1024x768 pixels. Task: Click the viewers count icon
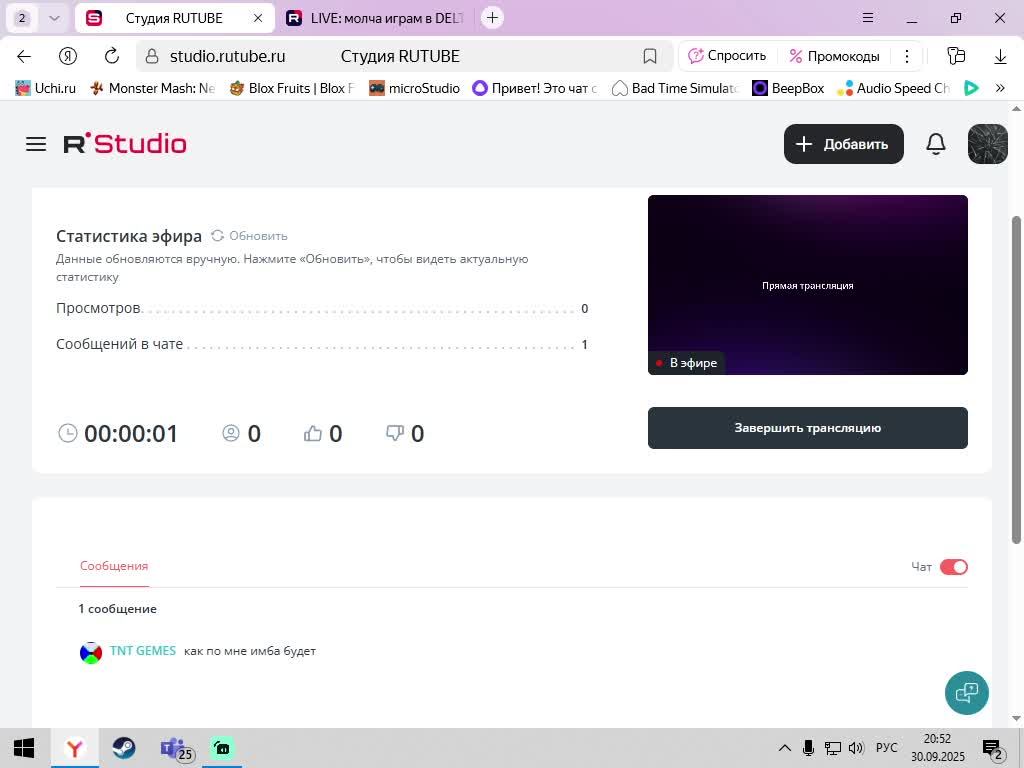click(231, 433)
